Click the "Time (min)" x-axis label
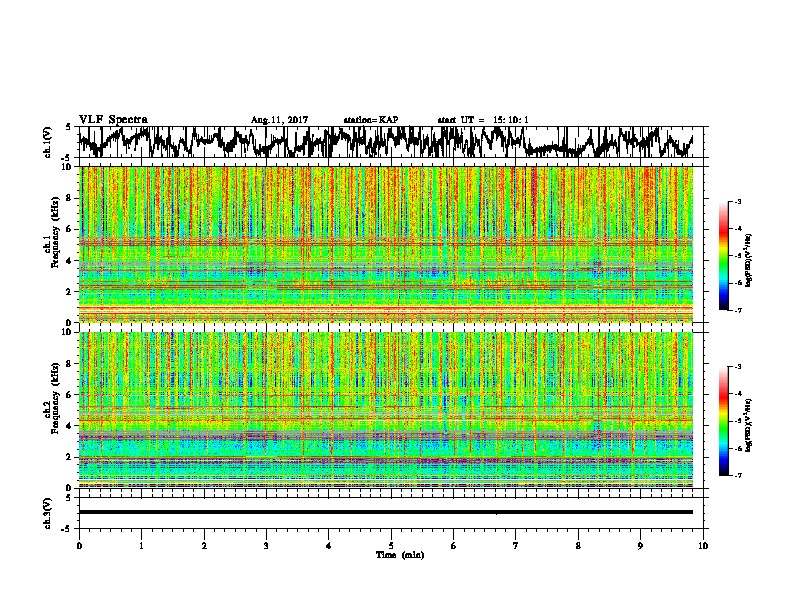This screenshot has width=792, height=612. point(400,555)
